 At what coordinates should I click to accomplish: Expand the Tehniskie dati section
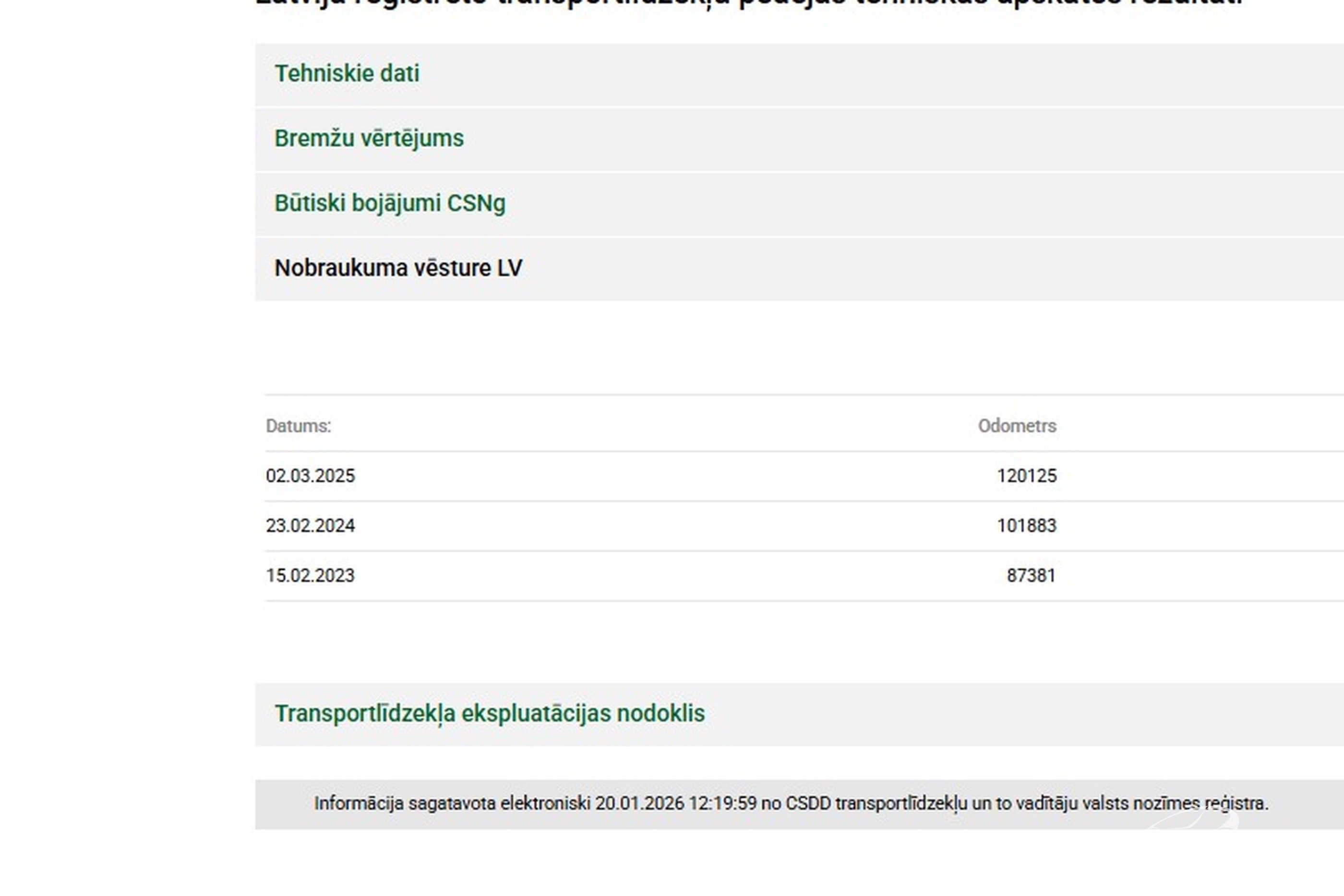[x=347, y=74]
